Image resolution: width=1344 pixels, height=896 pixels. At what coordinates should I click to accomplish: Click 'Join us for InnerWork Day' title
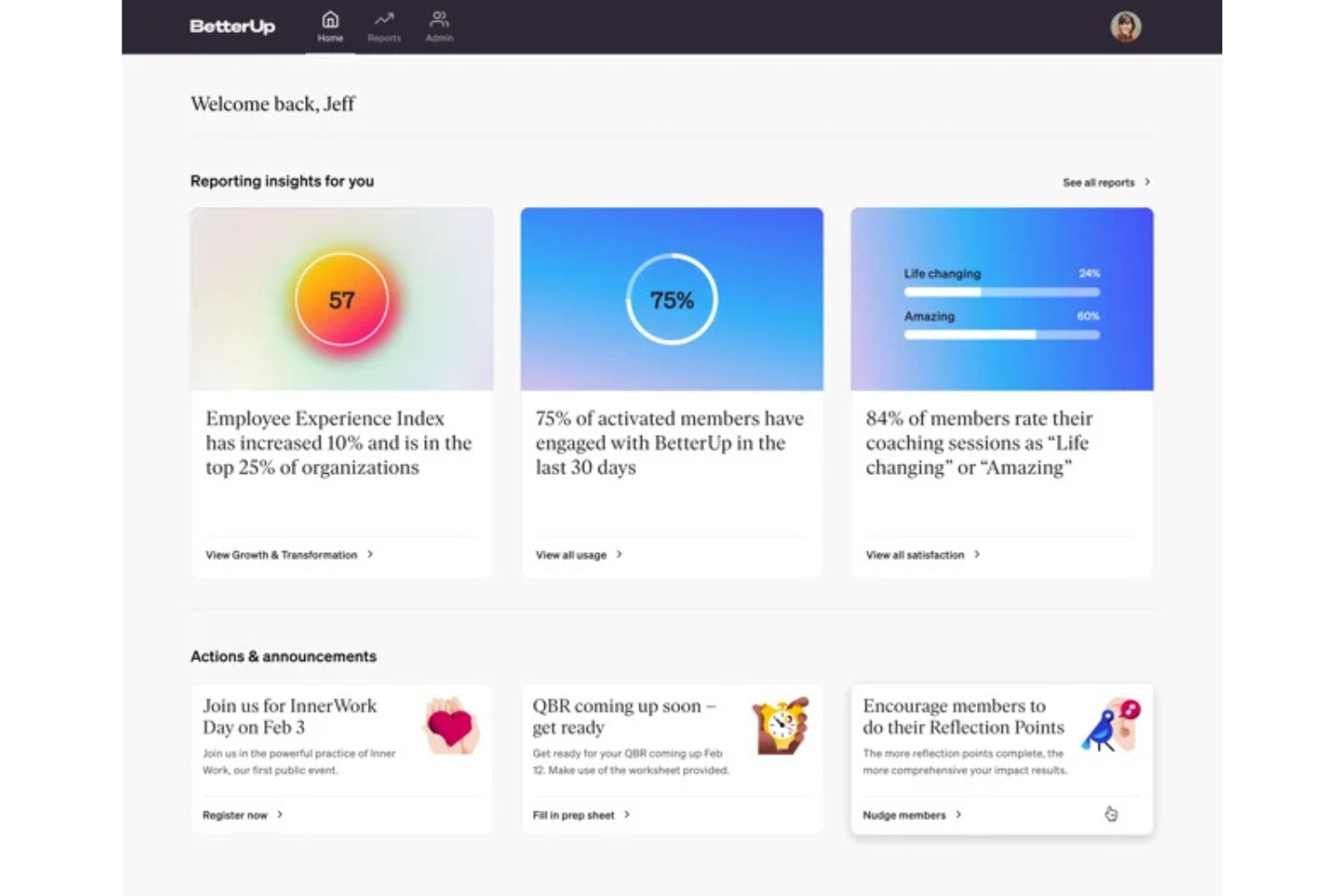[x=290, y=716]
